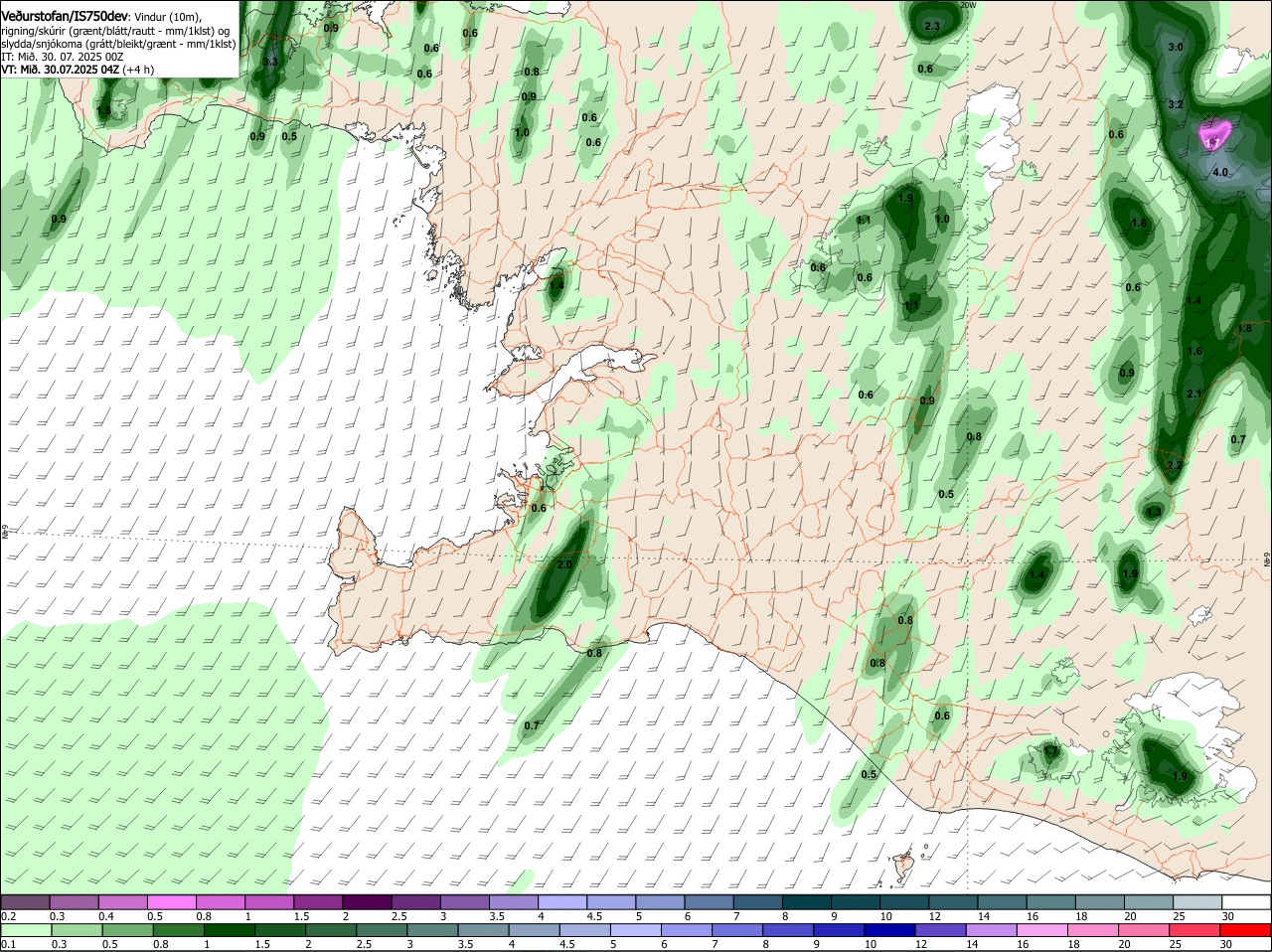Image resolution: width=1272 pixels, height=952 pixels.
Task: Click the '20W' longitude label
Action: [x=969, y=5]
